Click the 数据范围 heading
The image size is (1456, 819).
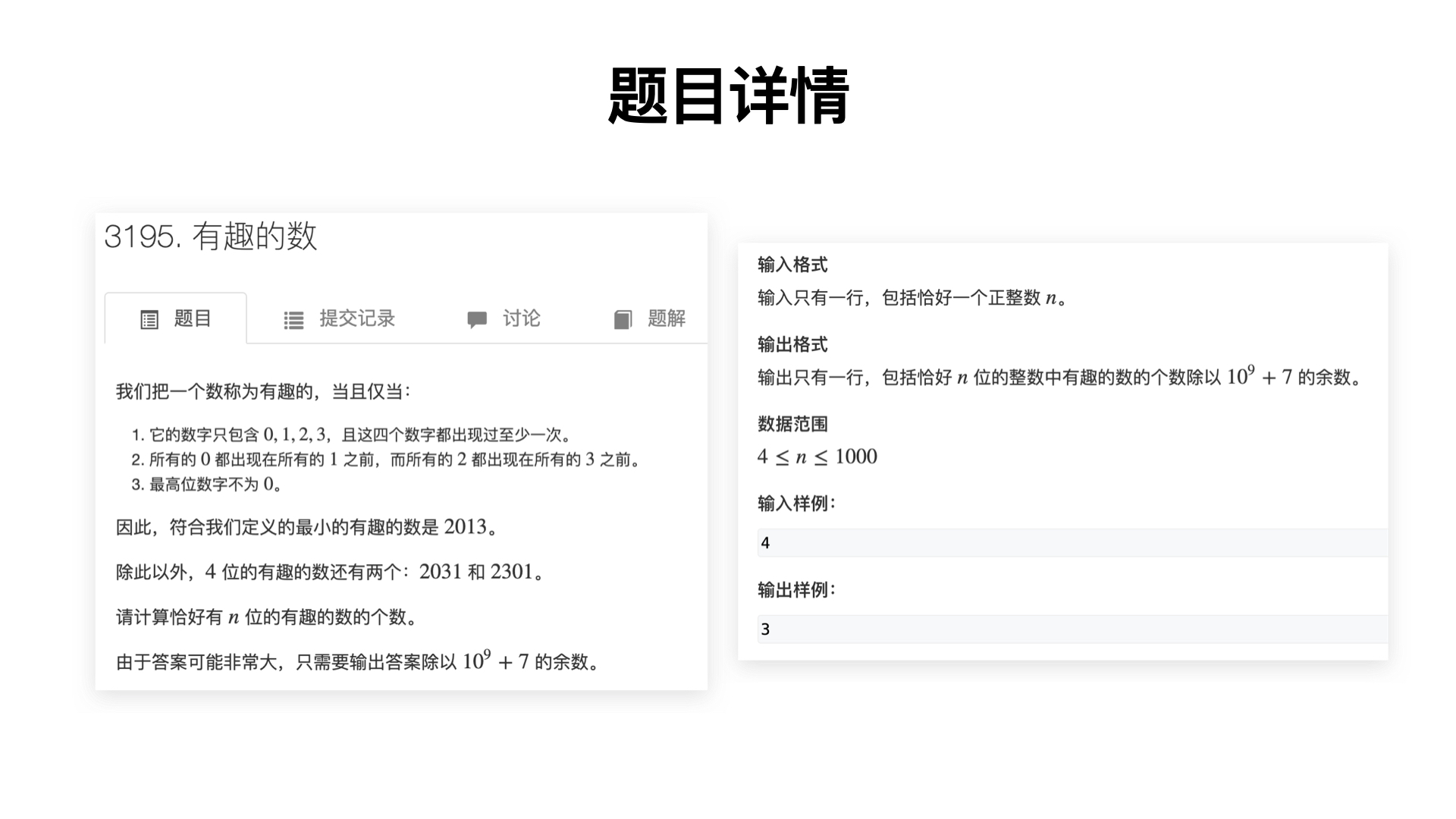coord(792,424)
